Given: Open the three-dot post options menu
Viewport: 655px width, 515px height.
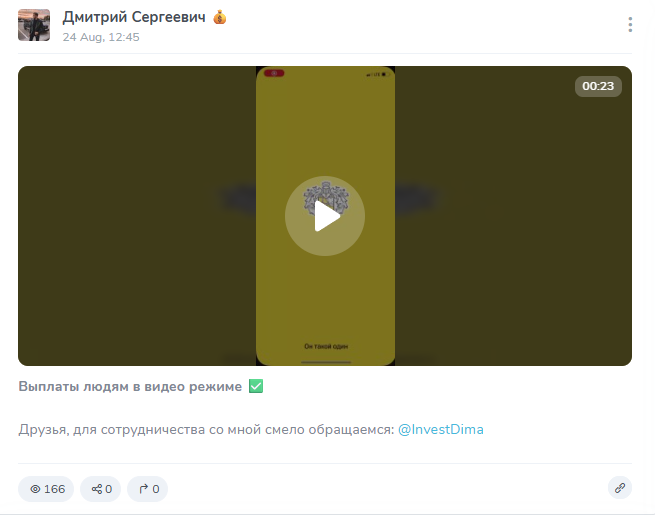Looking at the screenshot, I should pyautogui.click(x=630, y=25).
